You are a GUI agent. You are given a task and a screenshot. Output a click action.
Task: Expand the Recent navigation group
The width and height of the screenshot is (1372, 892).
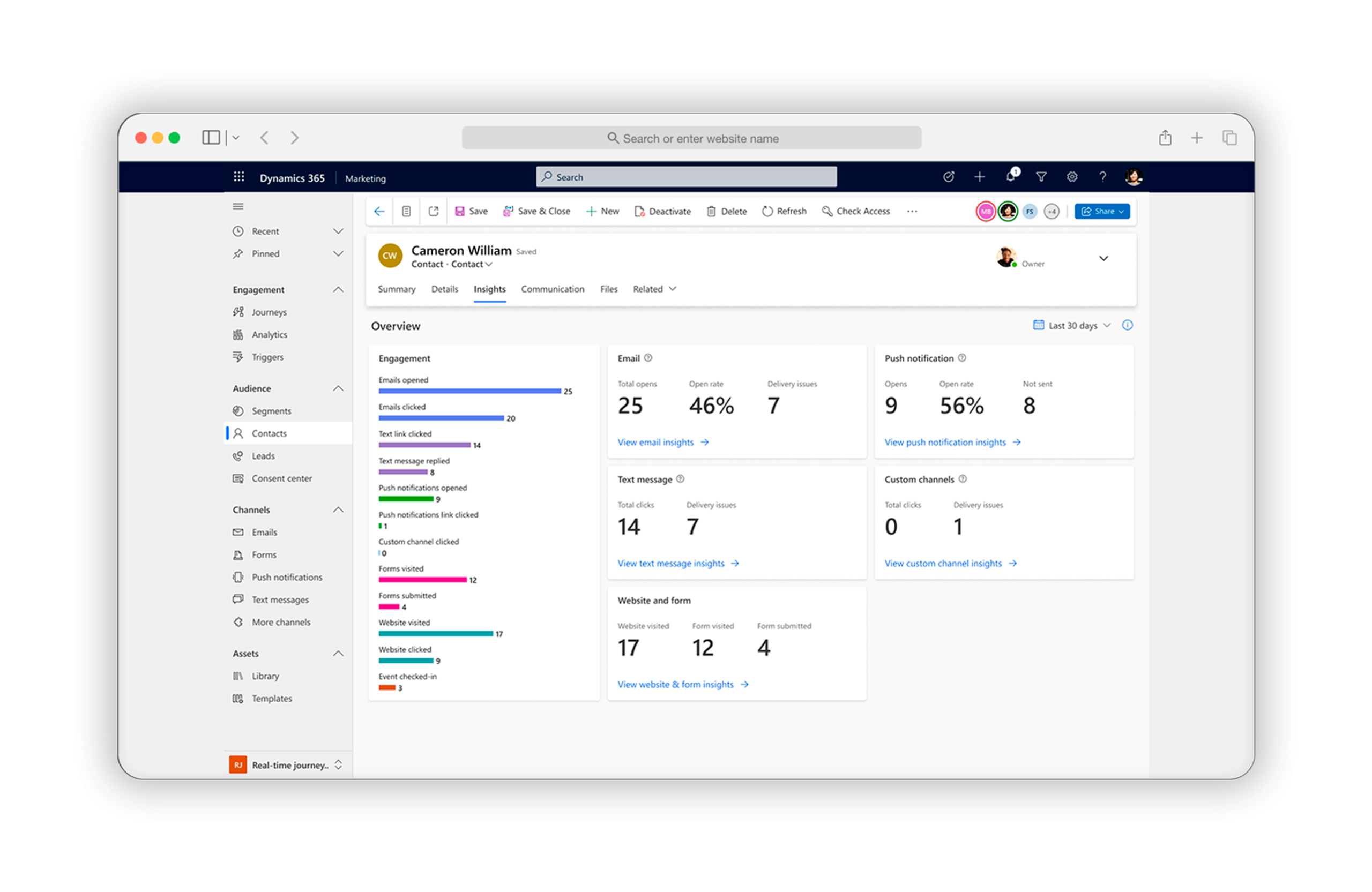(x=338, y=231)
